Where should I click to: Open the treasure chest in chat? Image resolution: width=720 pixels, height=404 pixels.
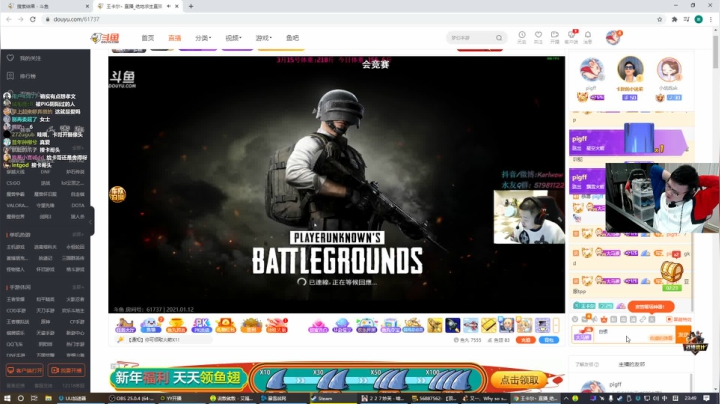coord(672,272)
